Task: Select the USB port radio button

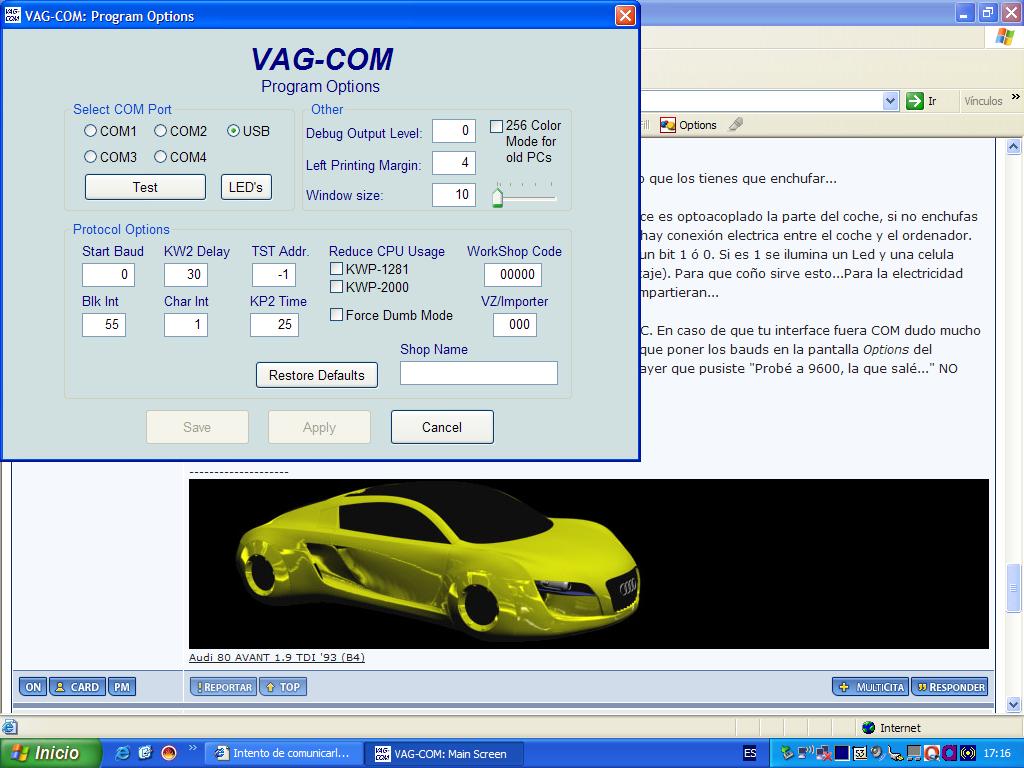Action: coord(233,131)
